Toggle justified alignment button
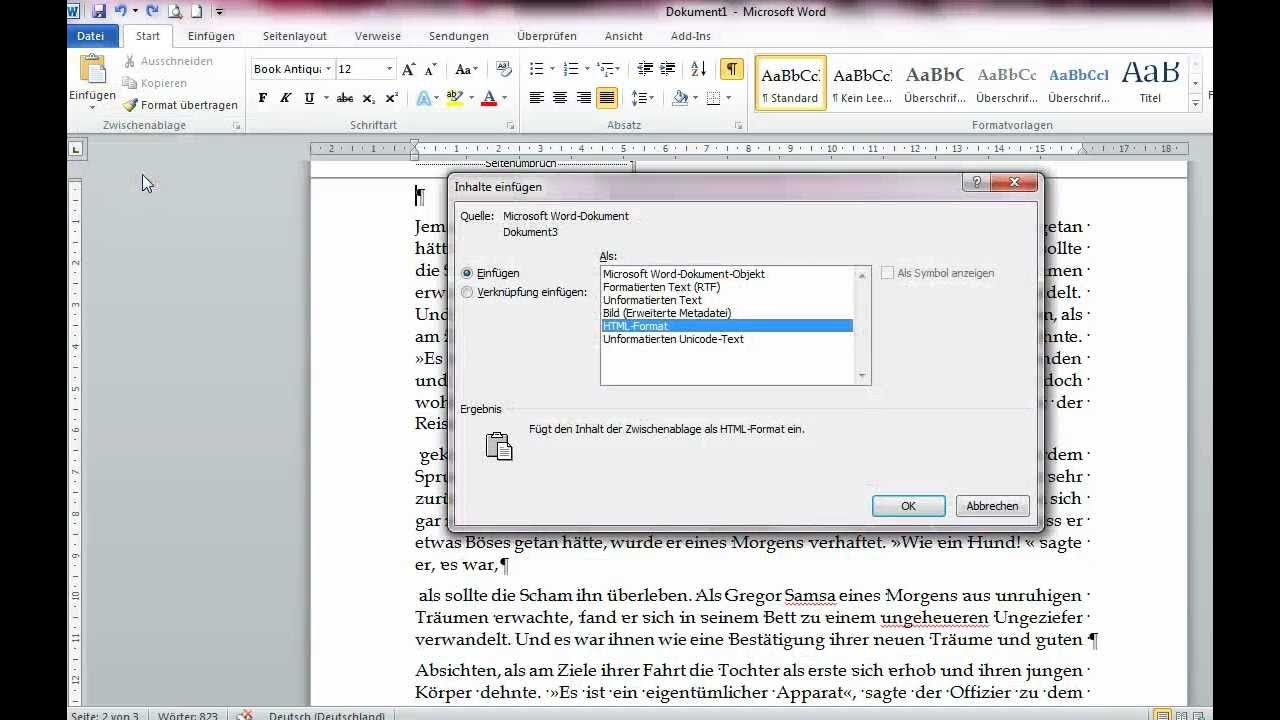The image size is (1280, 720). tap(606, 98)
